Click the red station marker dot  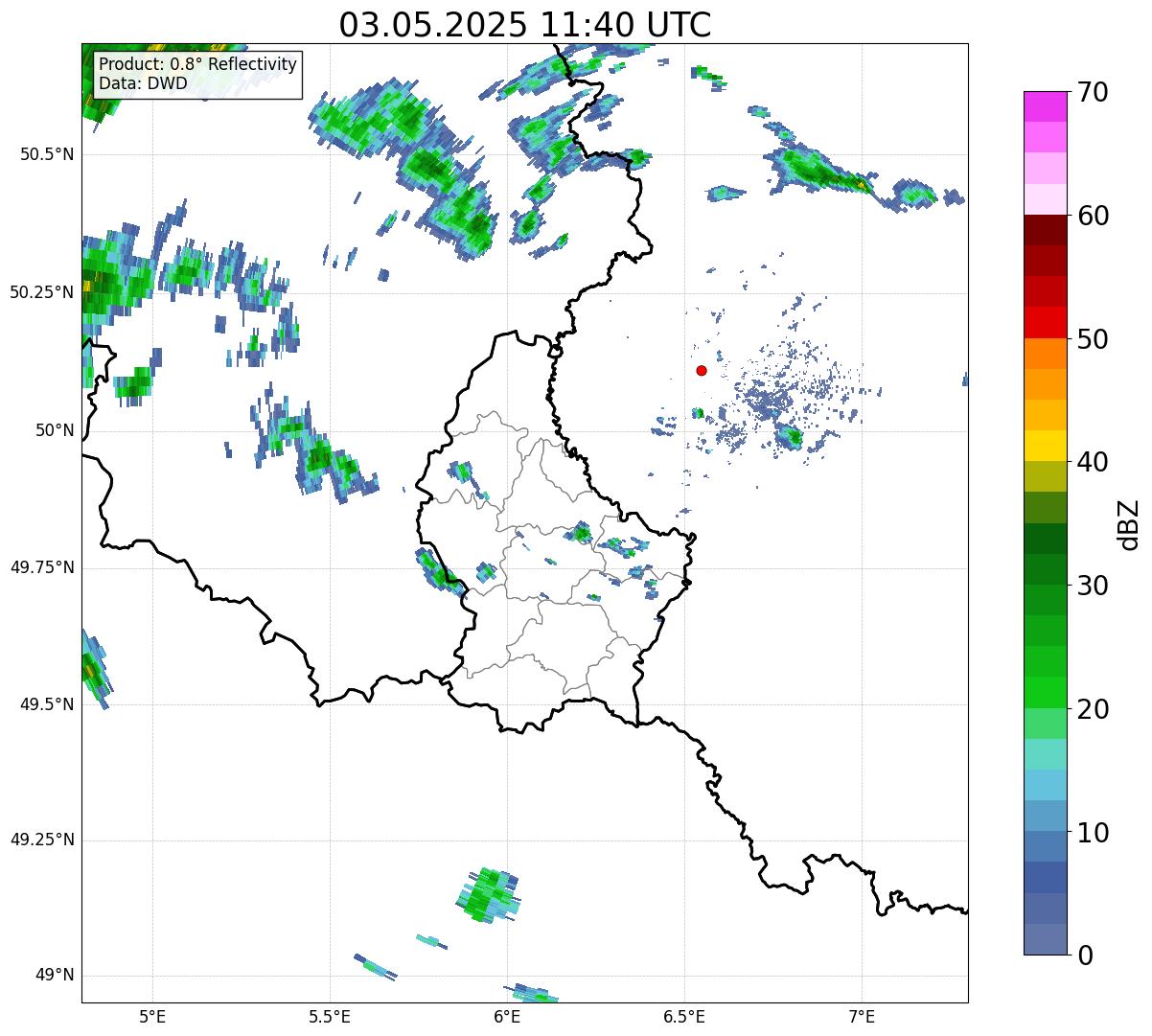click(x=702, y=370)
